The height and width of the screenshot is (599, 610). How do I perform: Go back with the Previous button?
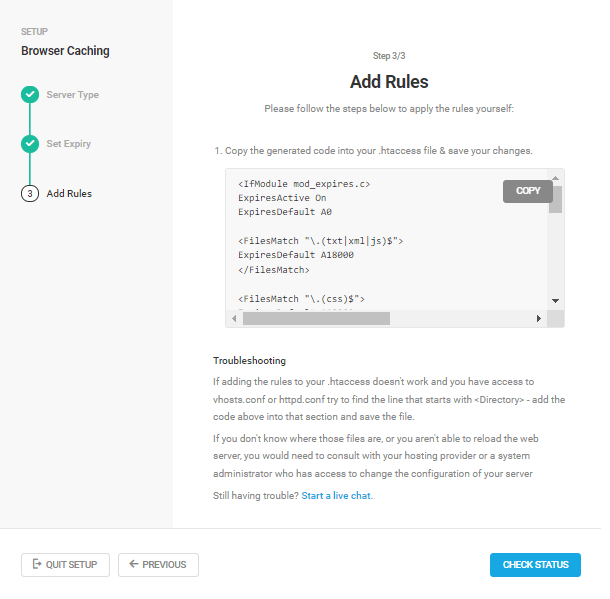[x=158, y=564]
